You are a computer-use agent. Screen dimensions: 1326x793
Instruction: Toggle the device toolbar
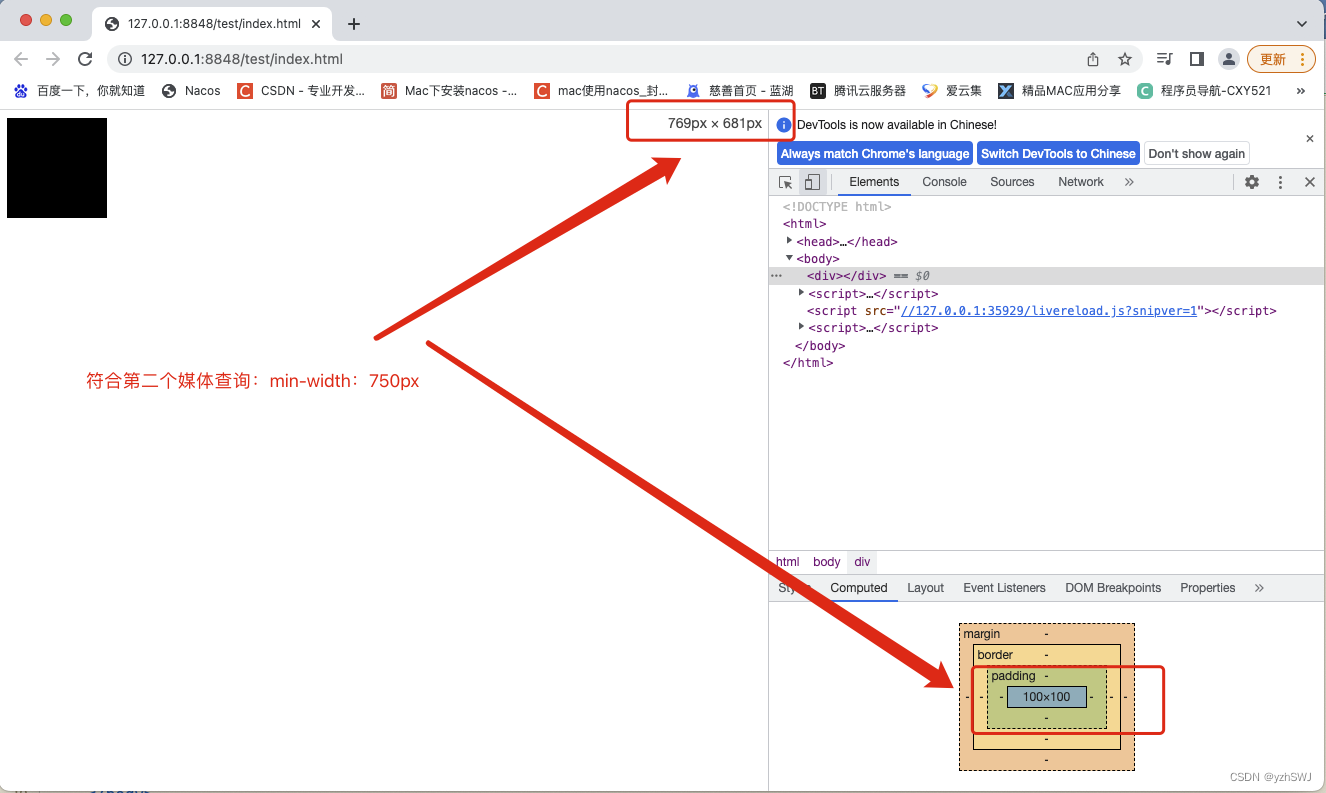click(x=812, y=182)
